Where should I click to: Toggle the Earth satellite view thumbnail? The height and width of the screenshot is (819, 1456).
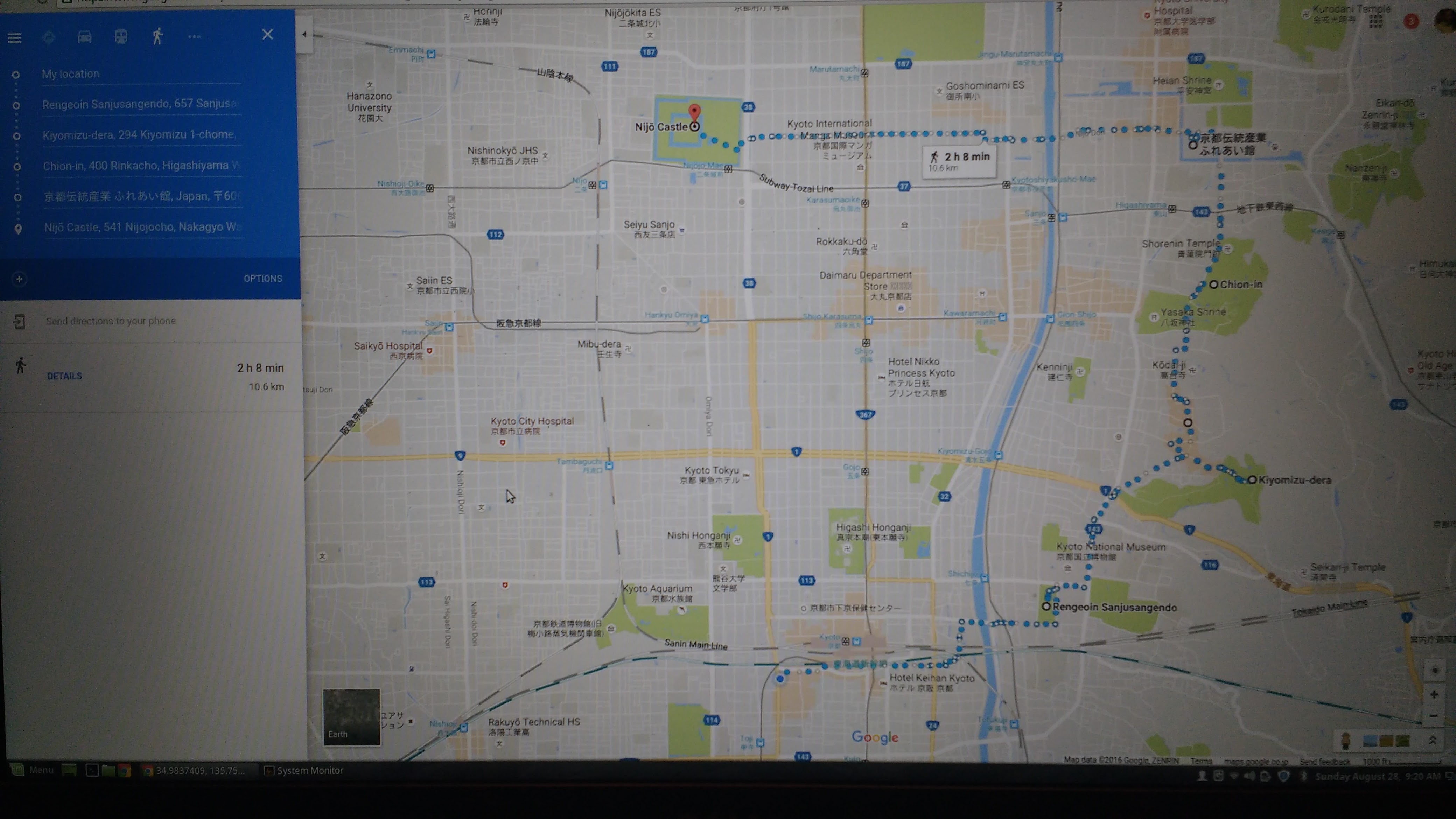coord(351,717)
